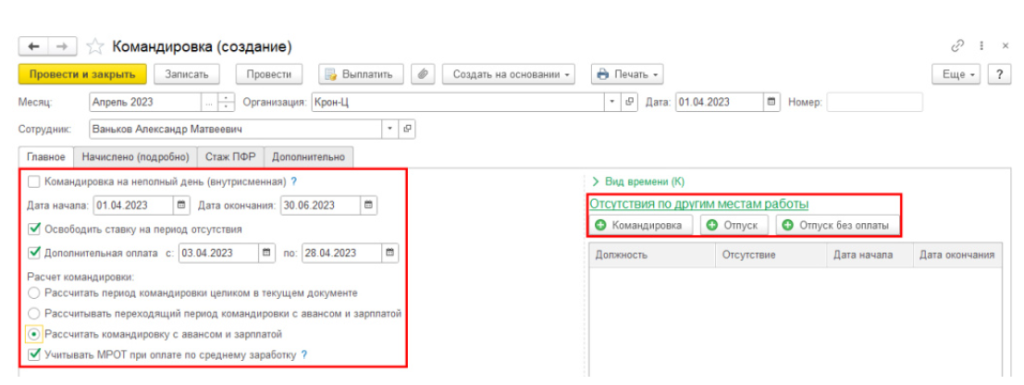Click the ellipsis button in Месяц field

tap(209, 102)
